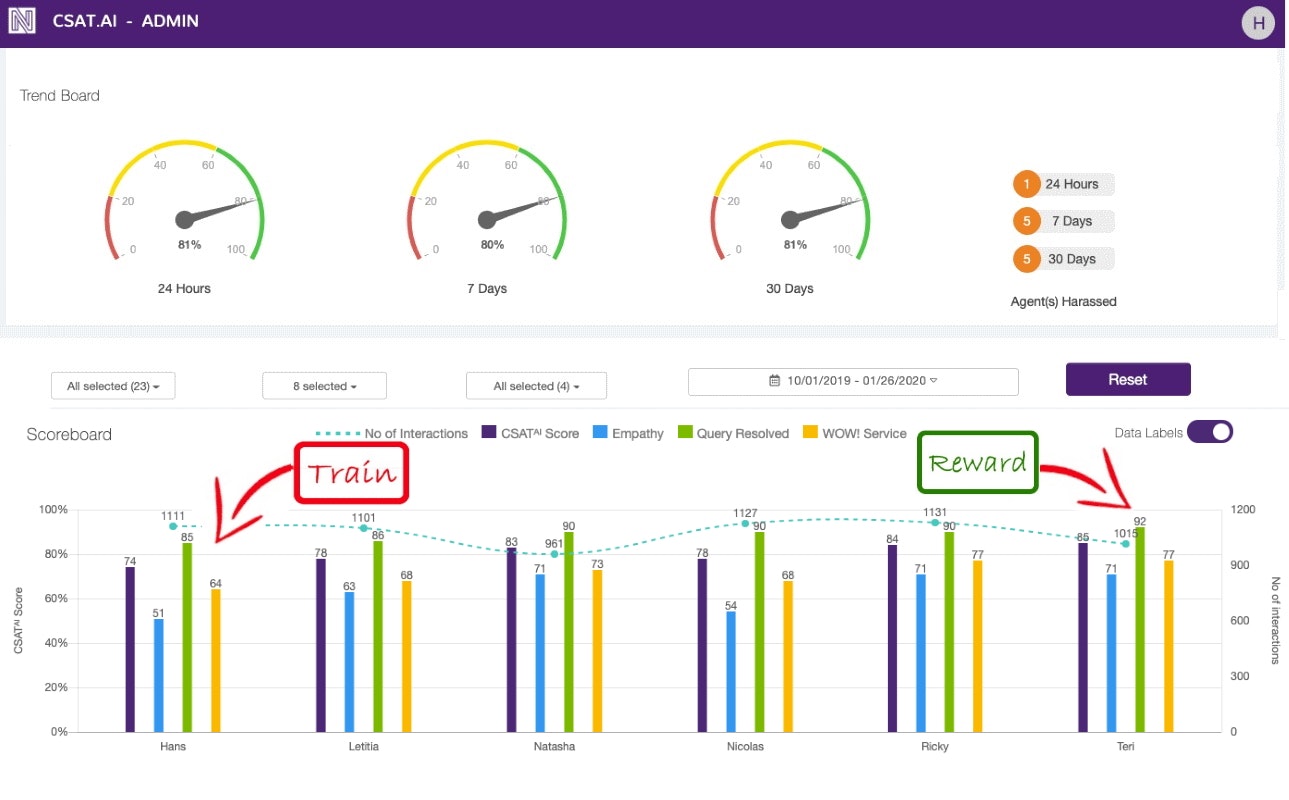
Task: Click the Letitia axis label
Action: pyautogui.click(x=364, y=747)
